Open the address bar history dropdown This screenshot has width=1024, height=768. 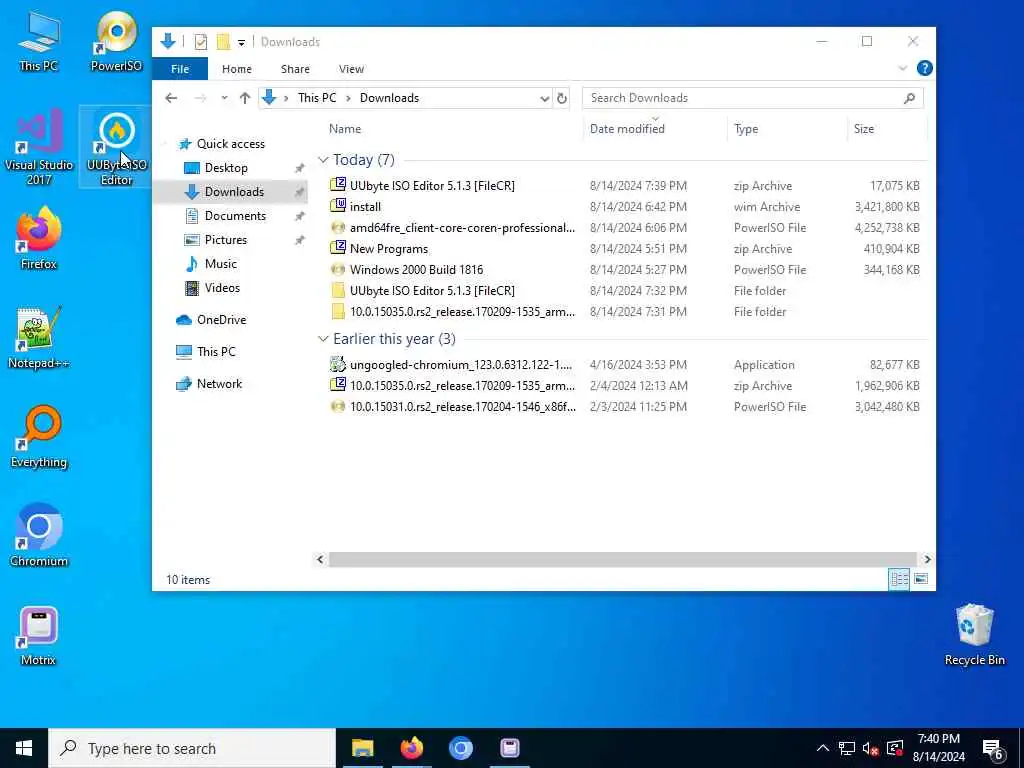point(544,99)
